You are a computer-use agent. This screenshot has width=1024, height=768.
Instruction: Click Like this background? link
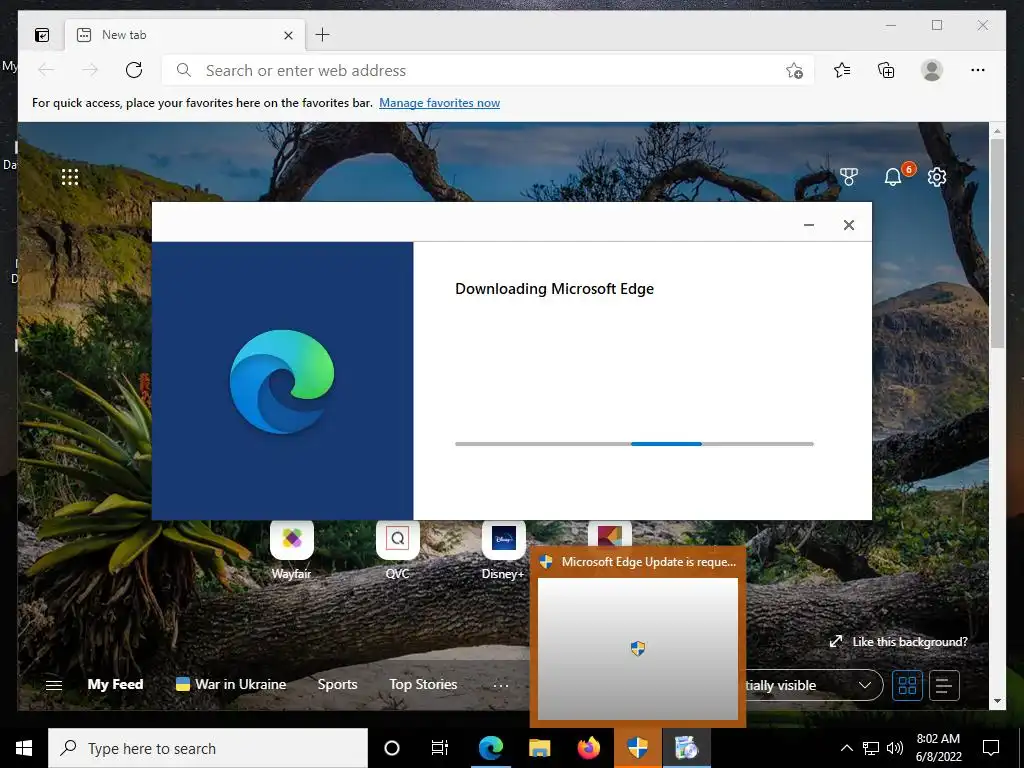[899, 642]
